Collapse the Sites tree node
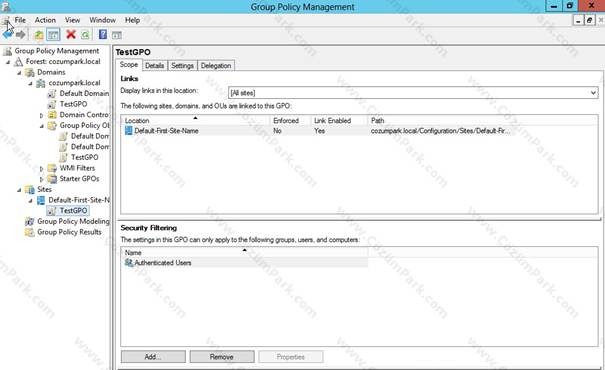 click(x=19, y=190)
